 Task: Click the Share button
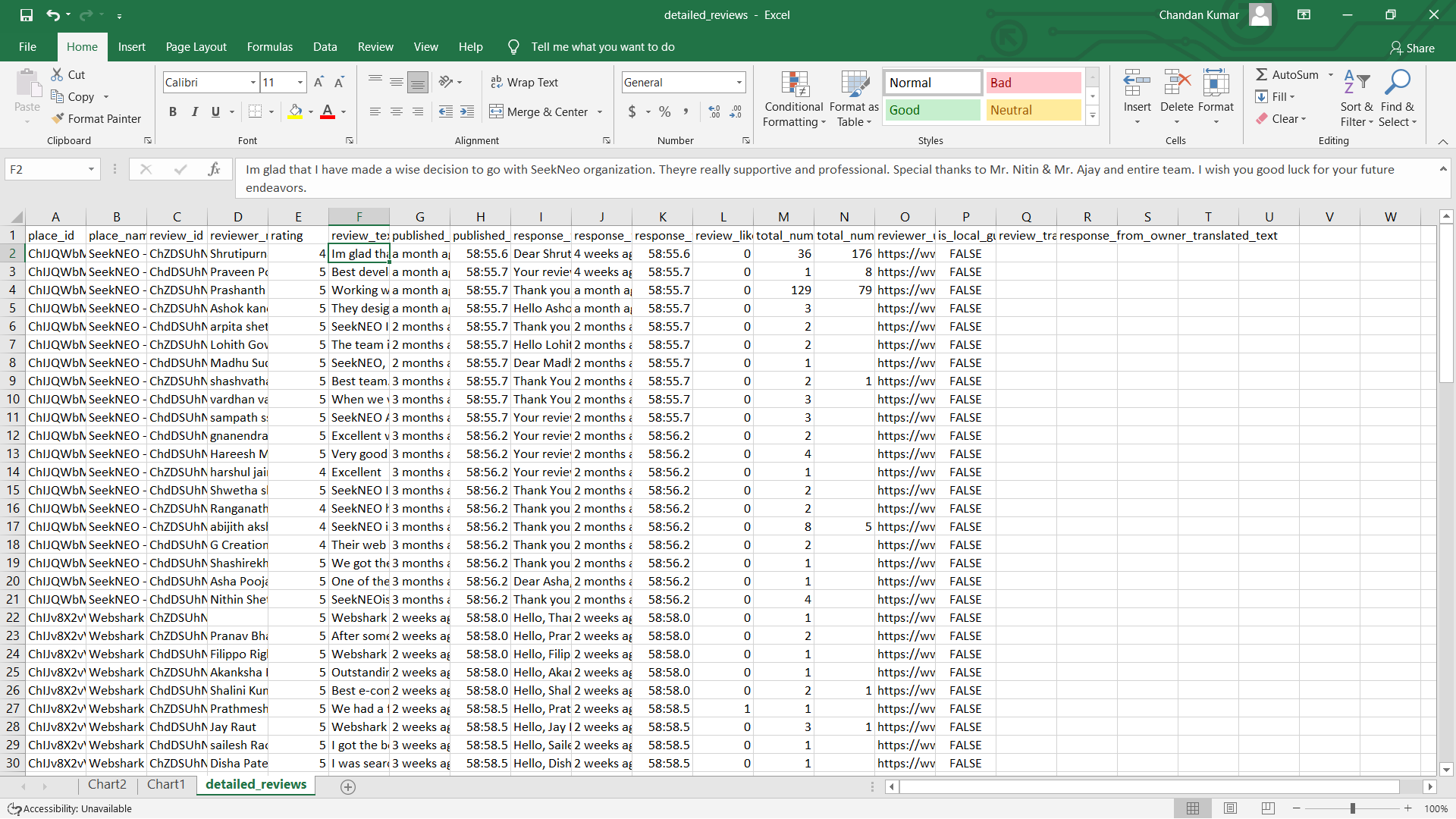tap(1412, 48)
